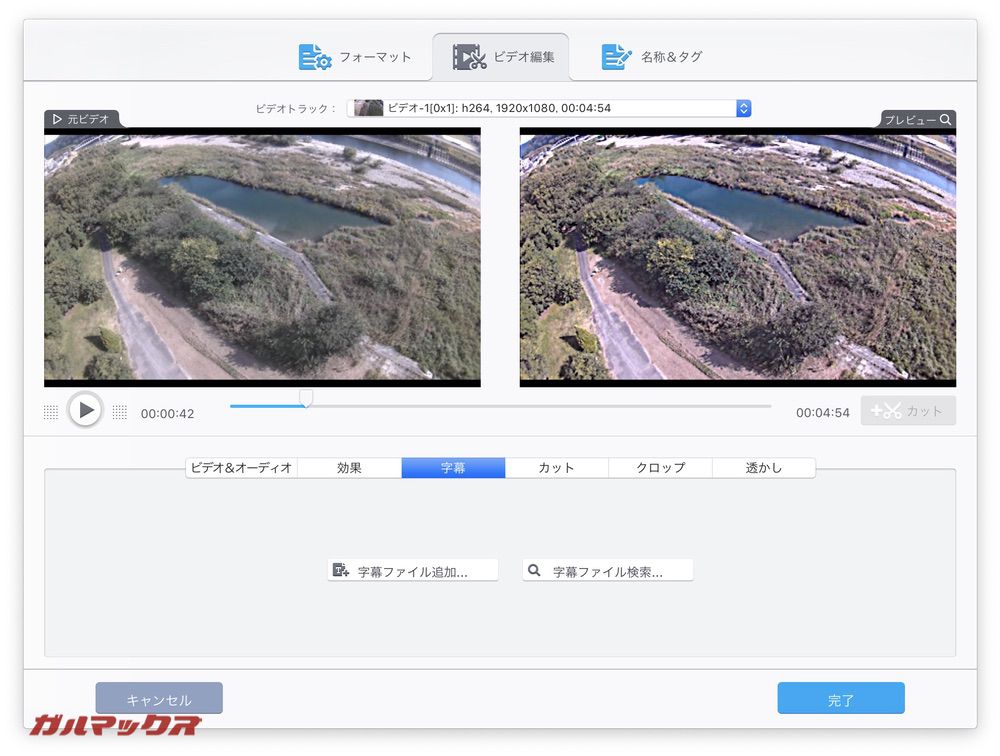Switch to the 効果 tab
Viewport: 1000px width, 756px height.
point(349,467)
